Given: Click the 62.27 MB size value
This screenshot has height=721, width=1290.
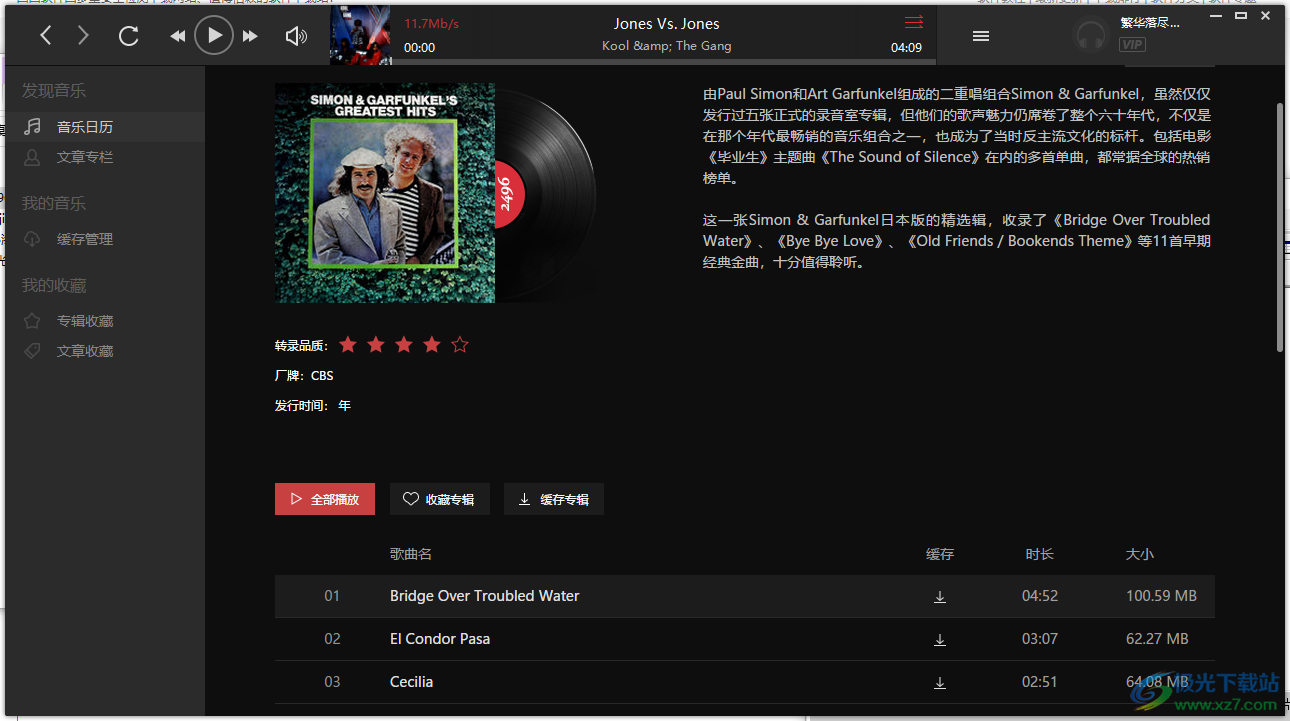Looking at the screenshot, I should coord(1157,639).
